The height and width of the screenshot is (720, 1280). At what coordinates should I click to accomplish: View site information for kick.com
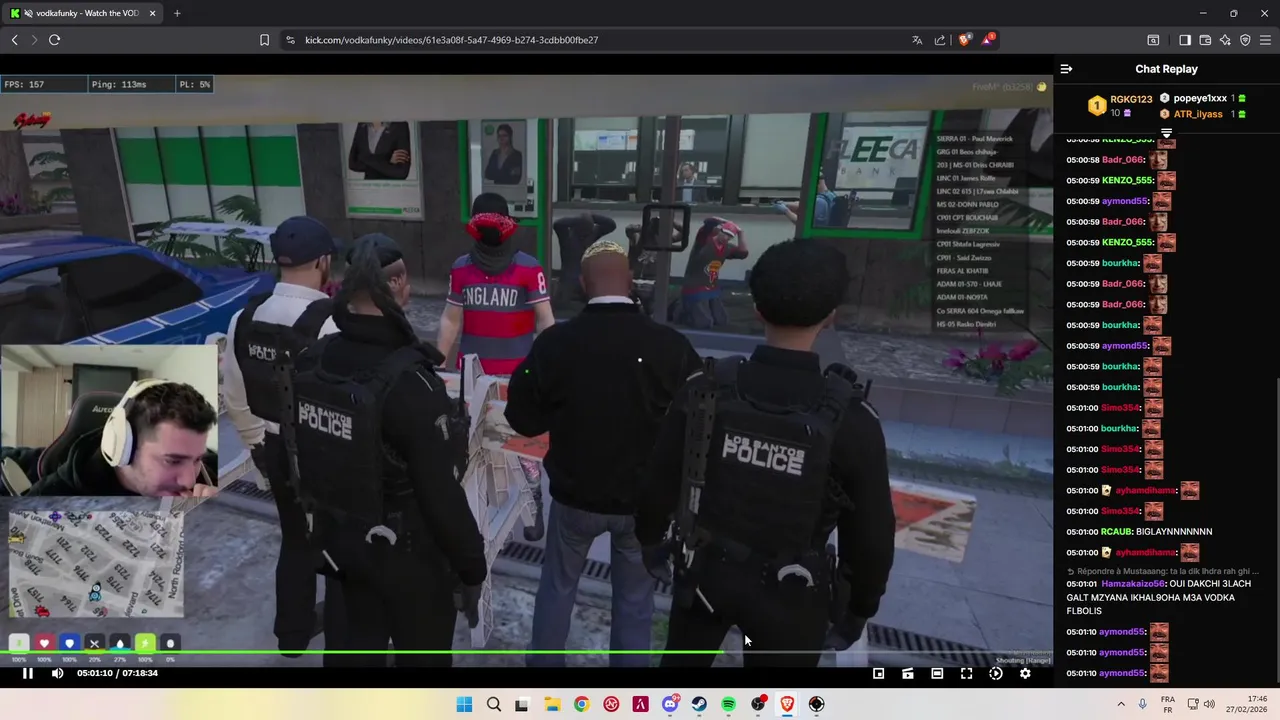tap(290, 40)
